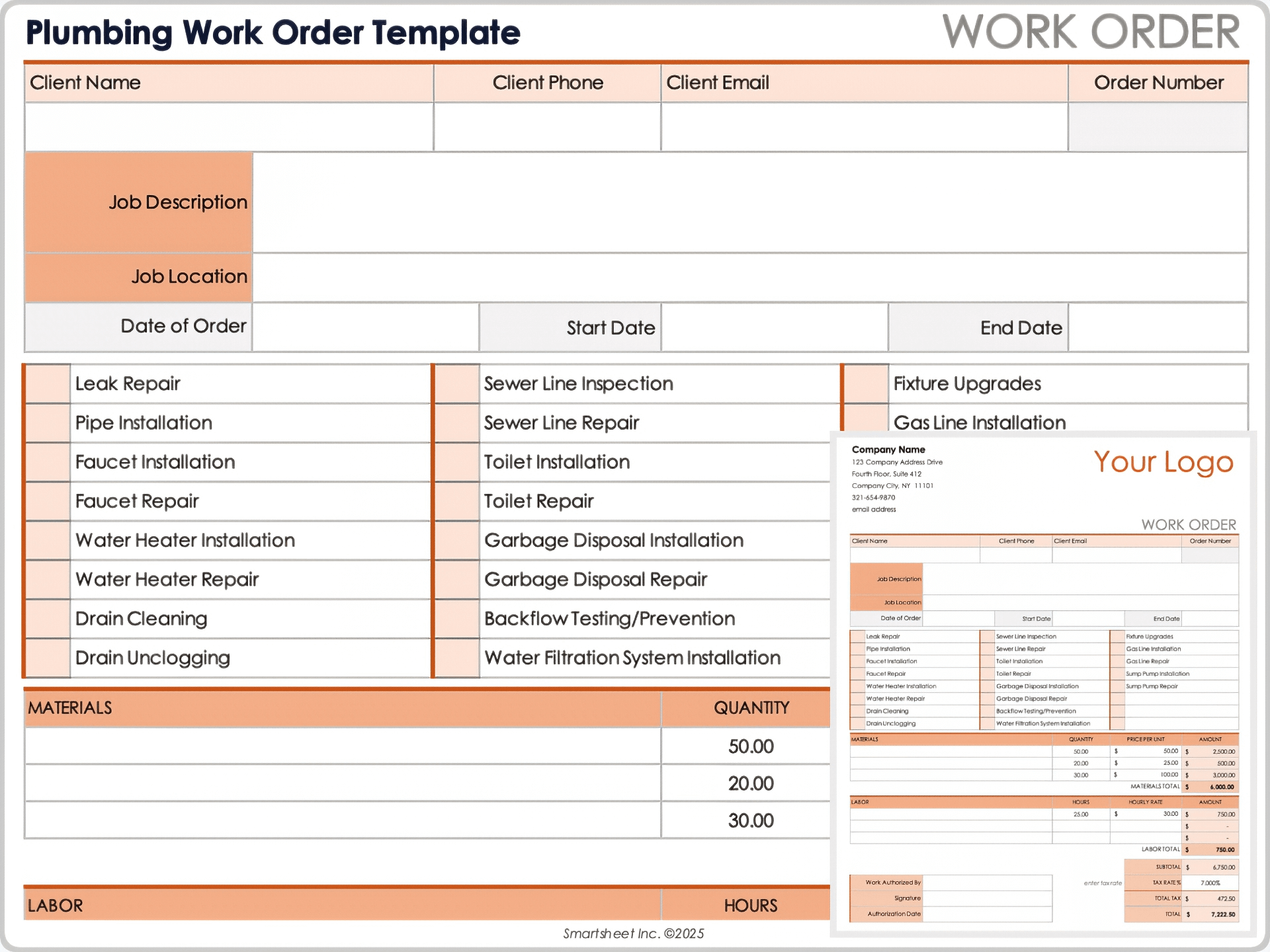Viewport: 1270px width, 952px height.
Task: Click Work Authorized By field in preview
Action: pos(988,883)
